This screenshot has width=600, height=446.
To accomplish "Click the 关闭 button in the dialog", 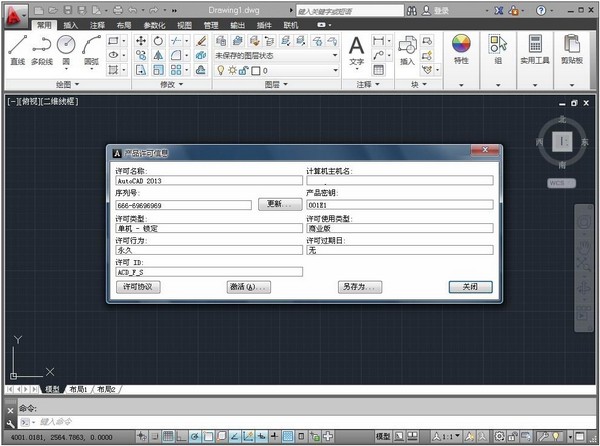I will pyautogui.click(x=470, y=287).
